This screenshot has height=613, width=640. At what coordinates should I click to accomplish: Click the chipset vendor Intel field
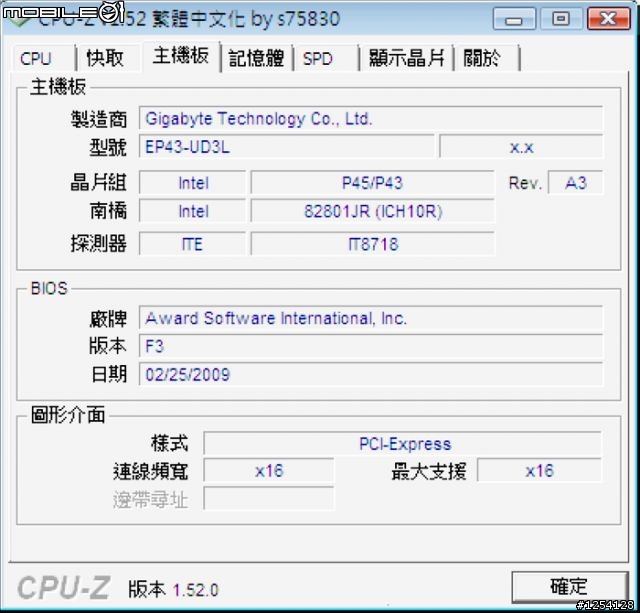point(192,182)
